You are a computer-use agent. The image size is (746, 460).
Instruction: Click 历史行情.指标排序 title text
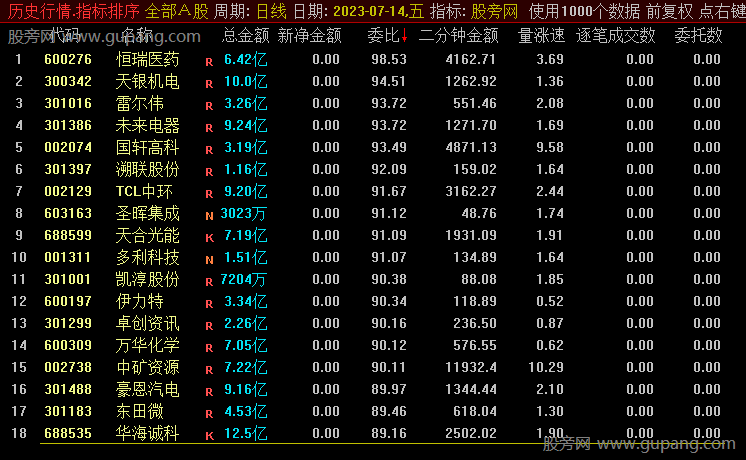pyautogui.click(x=74, y=11)
